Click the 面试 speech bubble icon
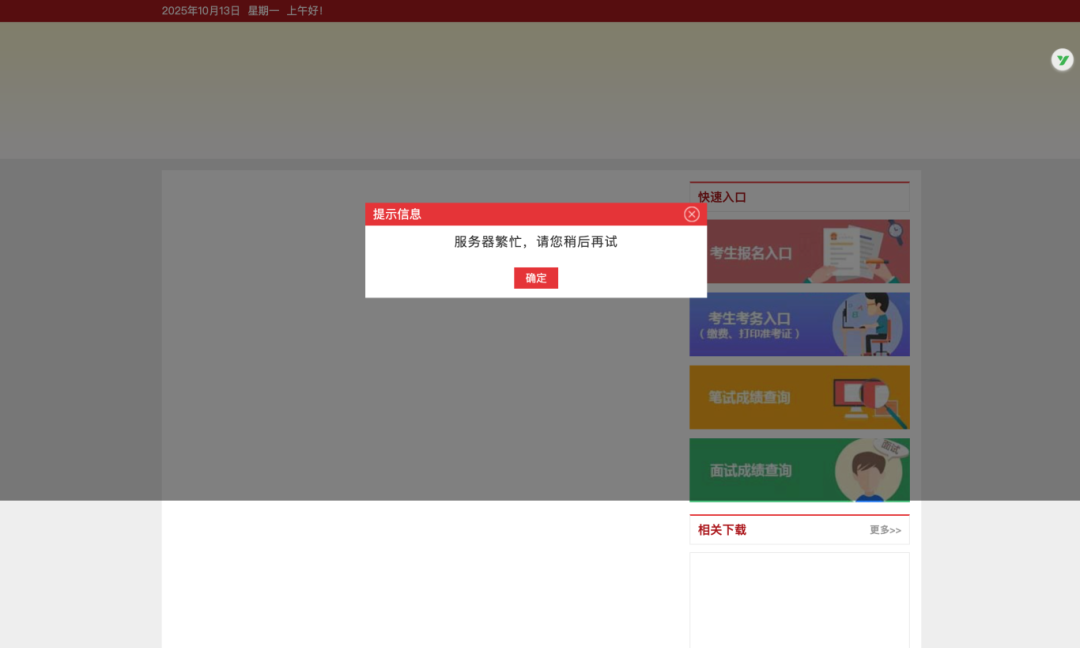This screenshot has height=648, width=1080. (890, 449)
